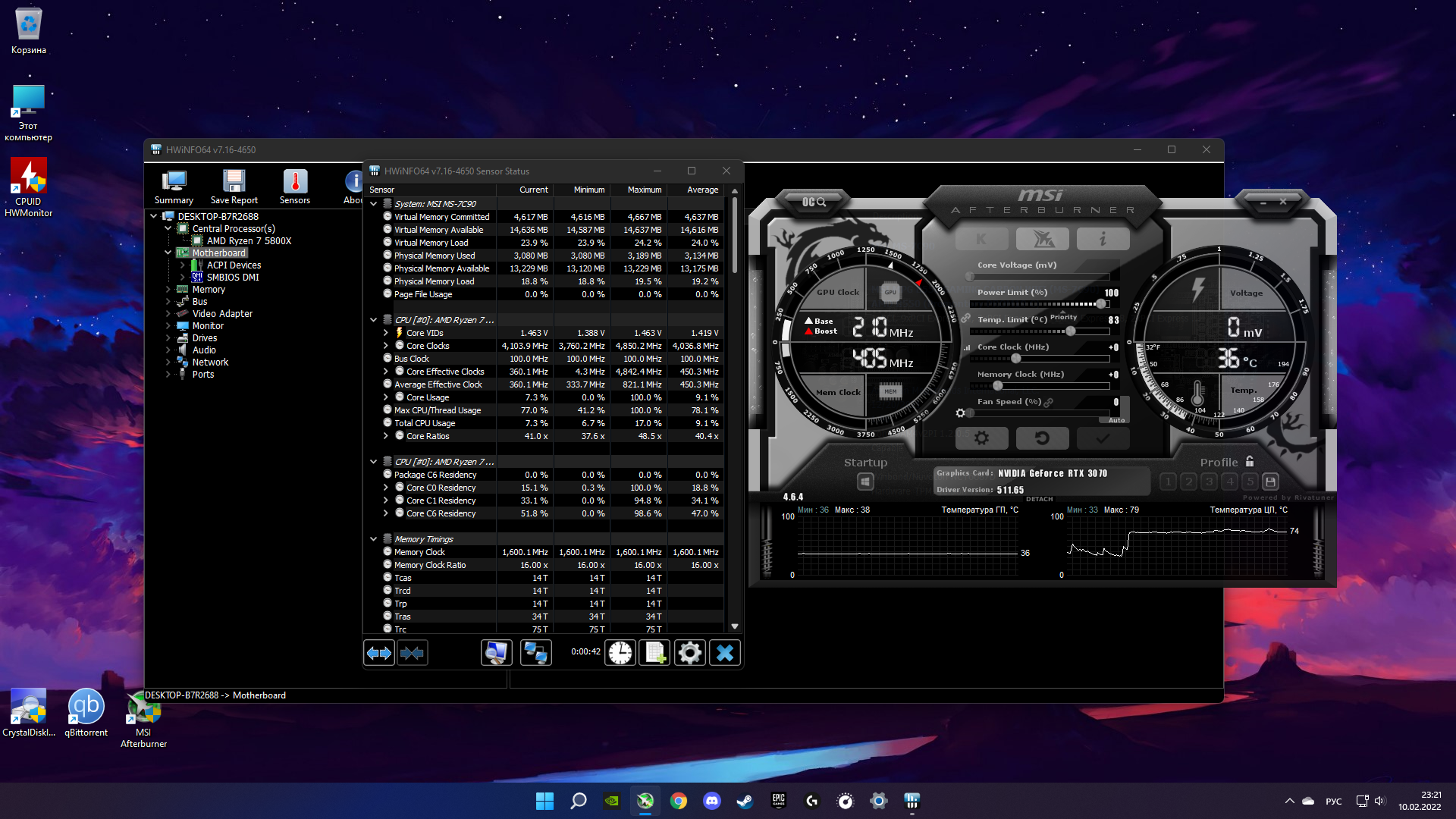The image size is (1456, 819).
Task: Expand the Core Clocks sensor row
Action: coord(385,346)
